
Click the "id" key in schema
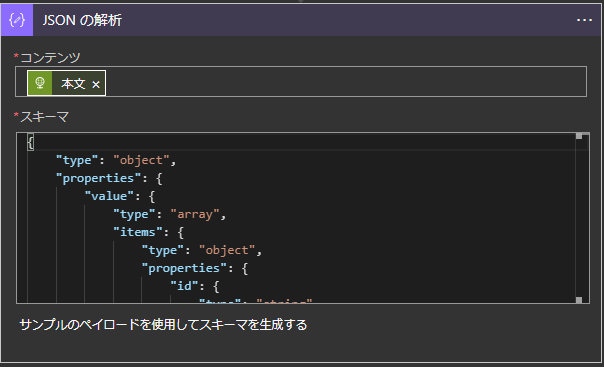184,286
